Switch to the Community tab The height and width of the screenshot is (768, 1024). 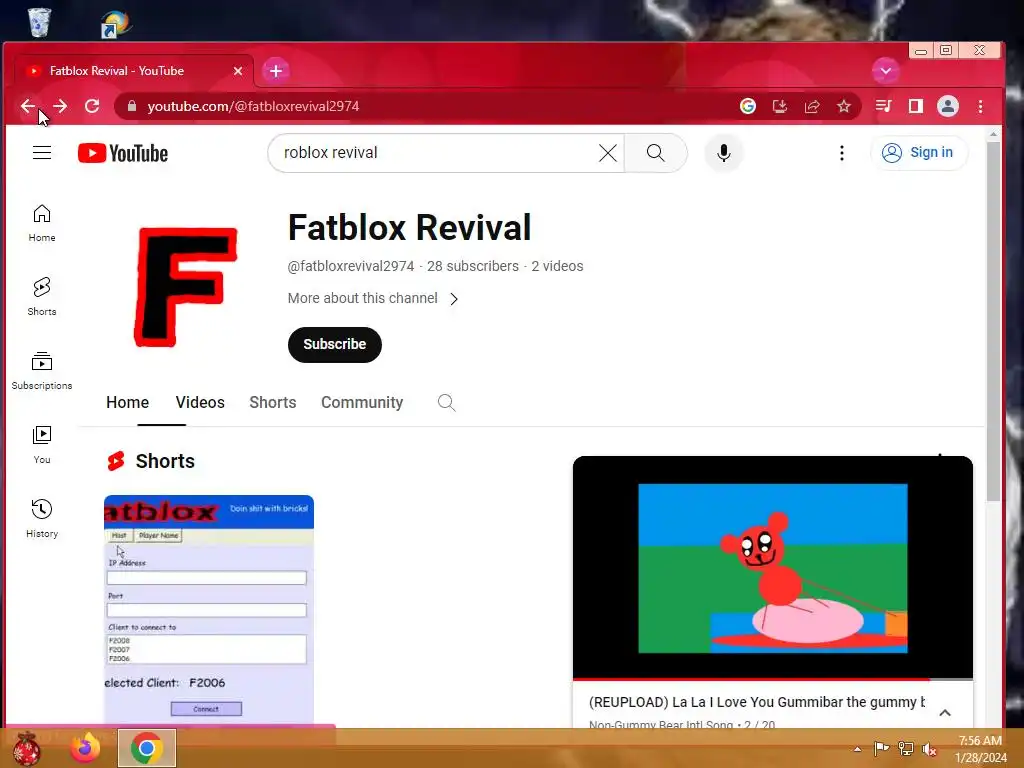point(362,402)
